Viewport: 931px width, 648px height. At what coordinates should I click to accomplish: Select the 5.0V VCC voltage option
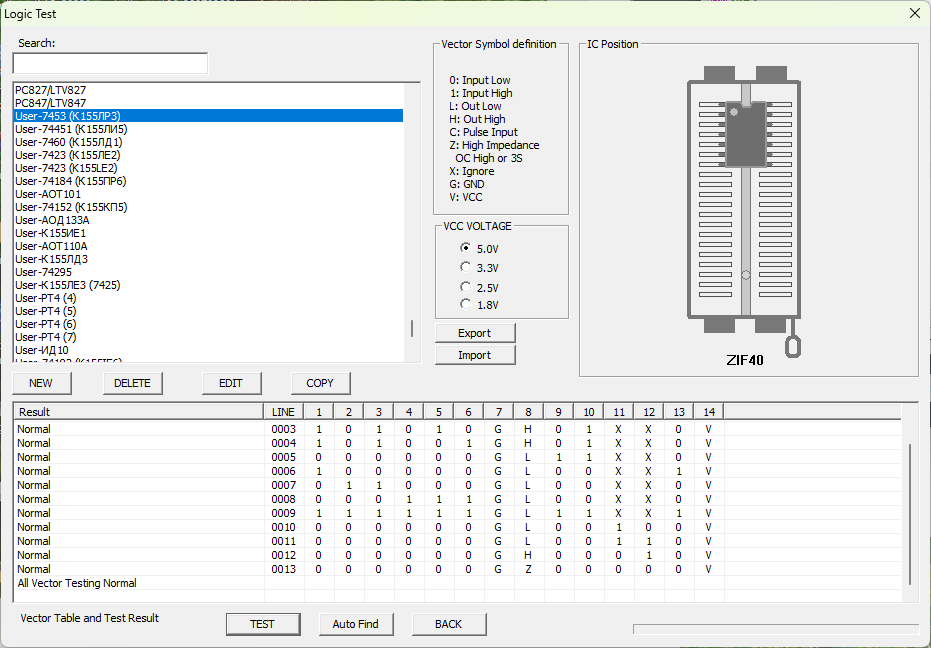(465, 248)
